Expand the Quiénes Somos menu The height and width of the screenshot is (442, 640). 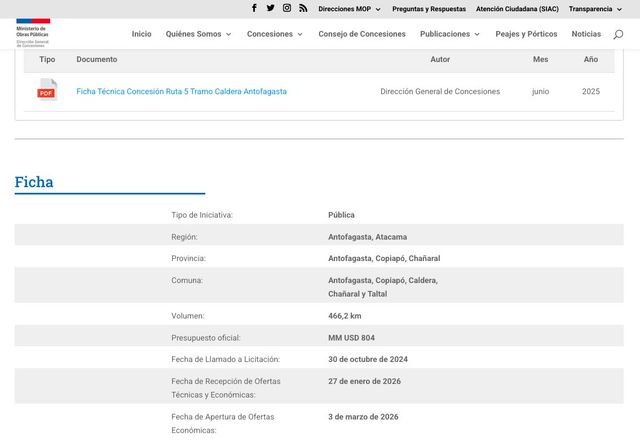point(198,34)
